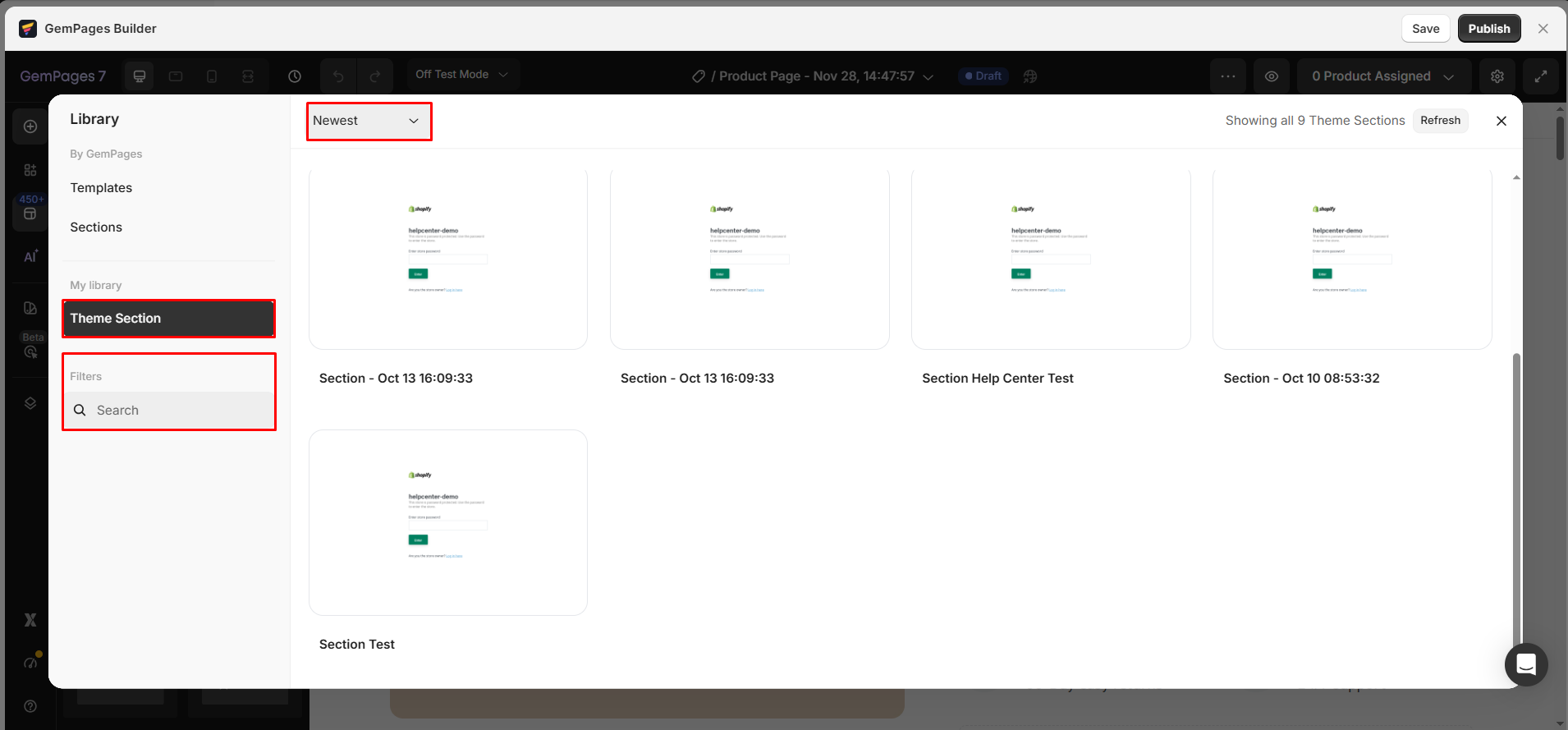1568x730 pixels.
Task: Select the first Section - Oct 13 16:09:33 thumbnail
Action: [448, 258]
